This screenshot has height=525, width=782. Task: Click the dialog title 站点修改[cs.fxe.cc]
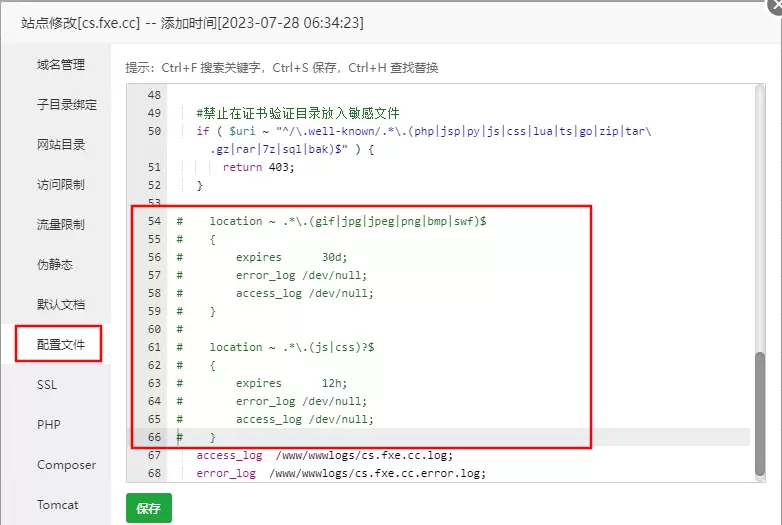point(80,23)
